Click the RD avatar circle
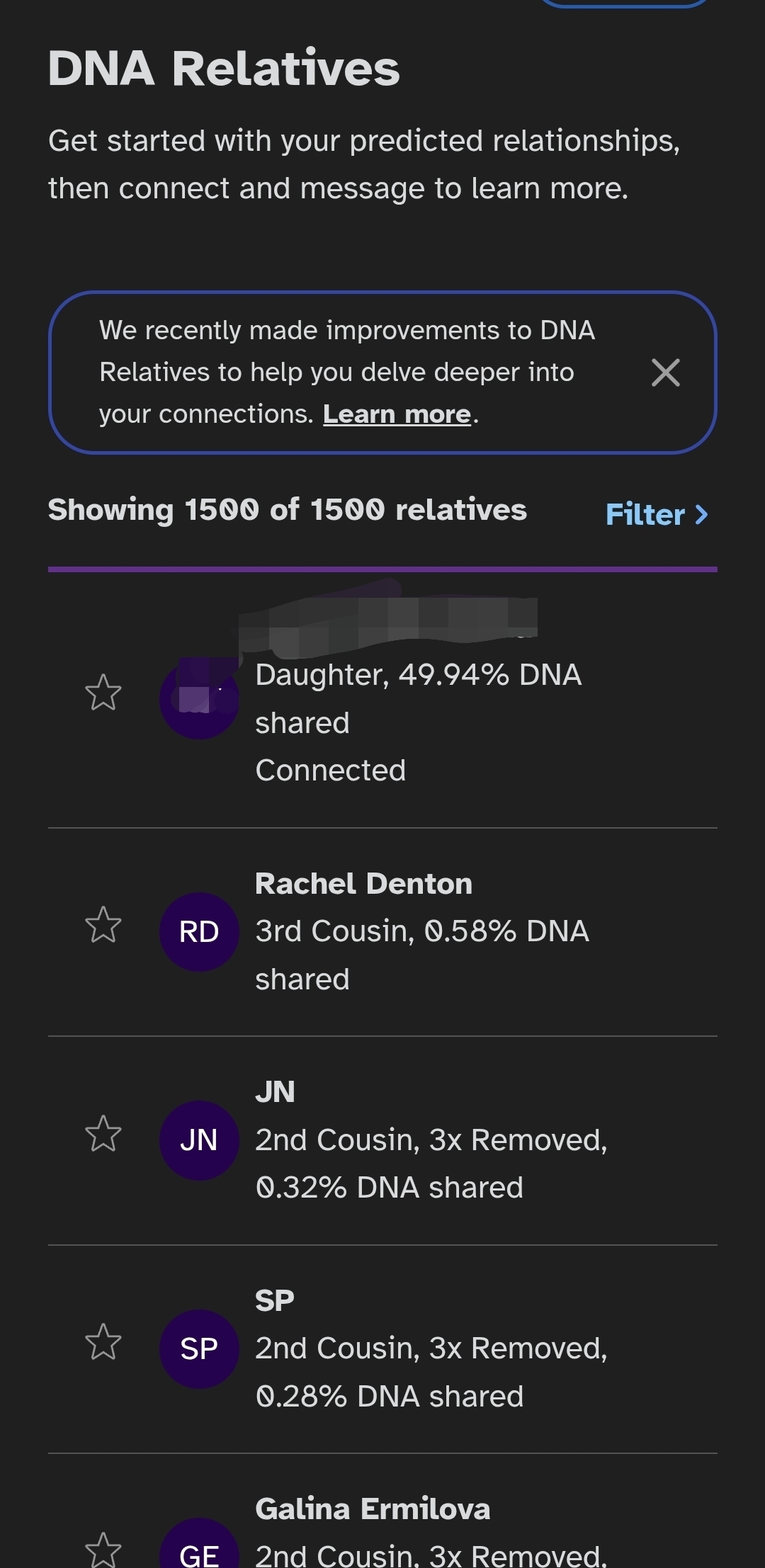This screenshot has height=1568, width=765. coord(199,931)
